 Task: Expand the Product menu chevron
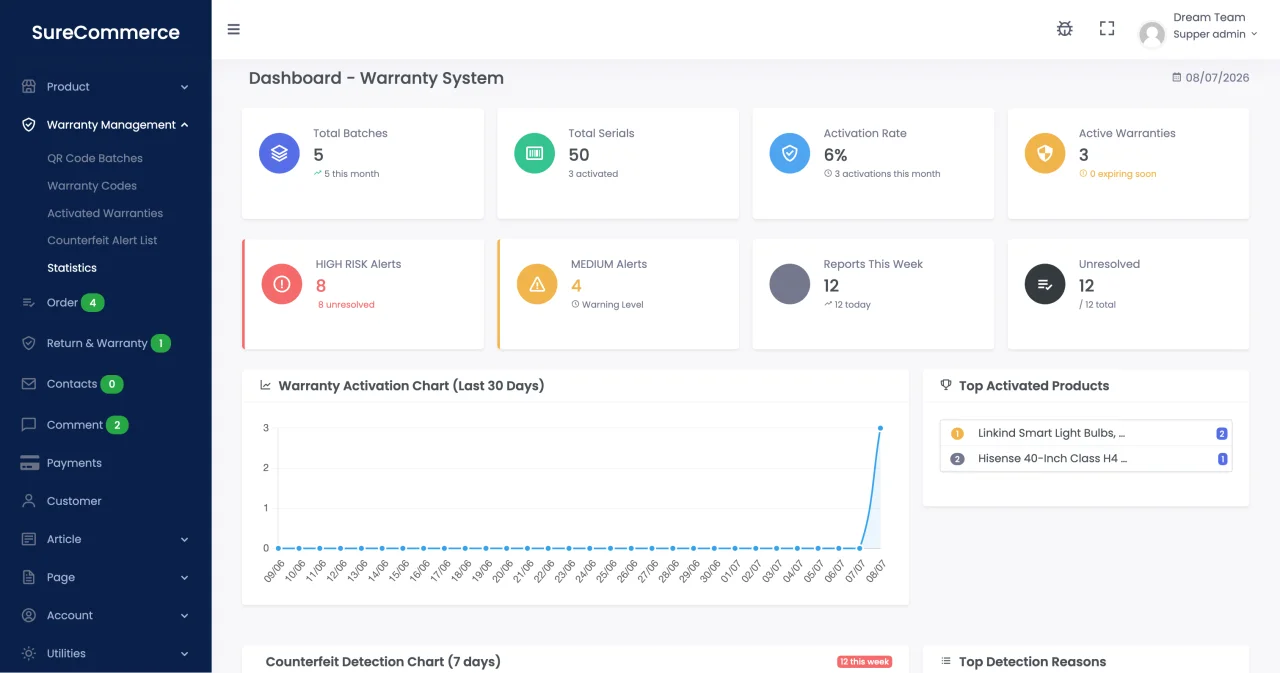click(185, 87)
